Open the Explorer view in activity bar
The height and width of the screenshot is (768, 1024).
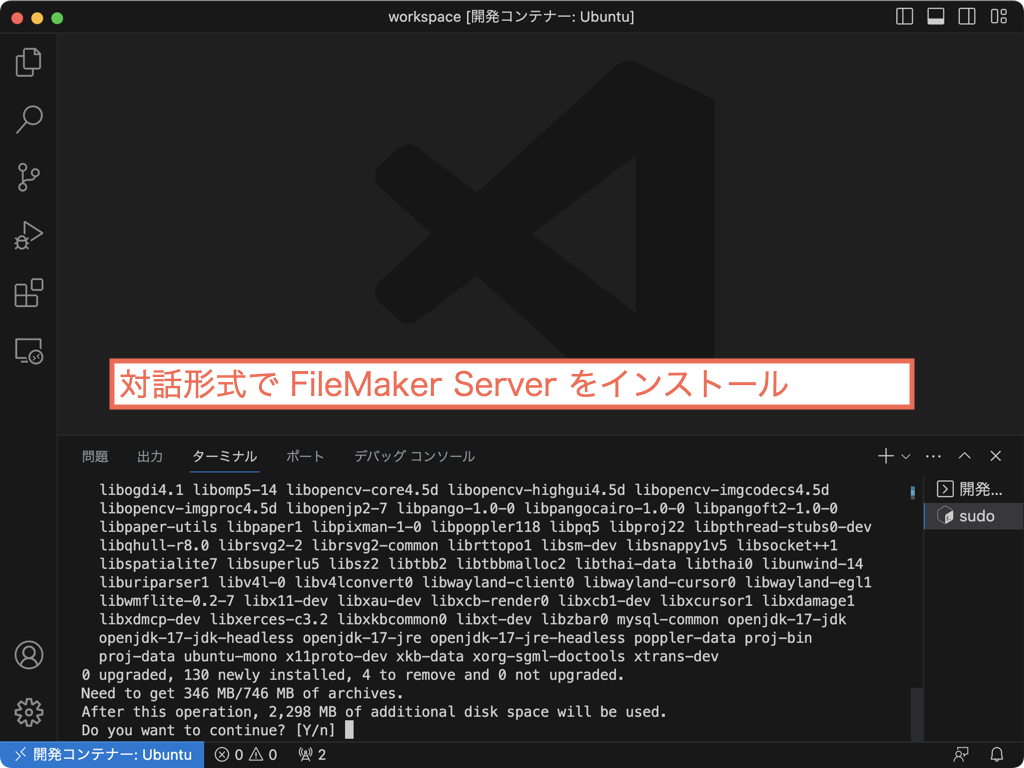coord(28,63)
